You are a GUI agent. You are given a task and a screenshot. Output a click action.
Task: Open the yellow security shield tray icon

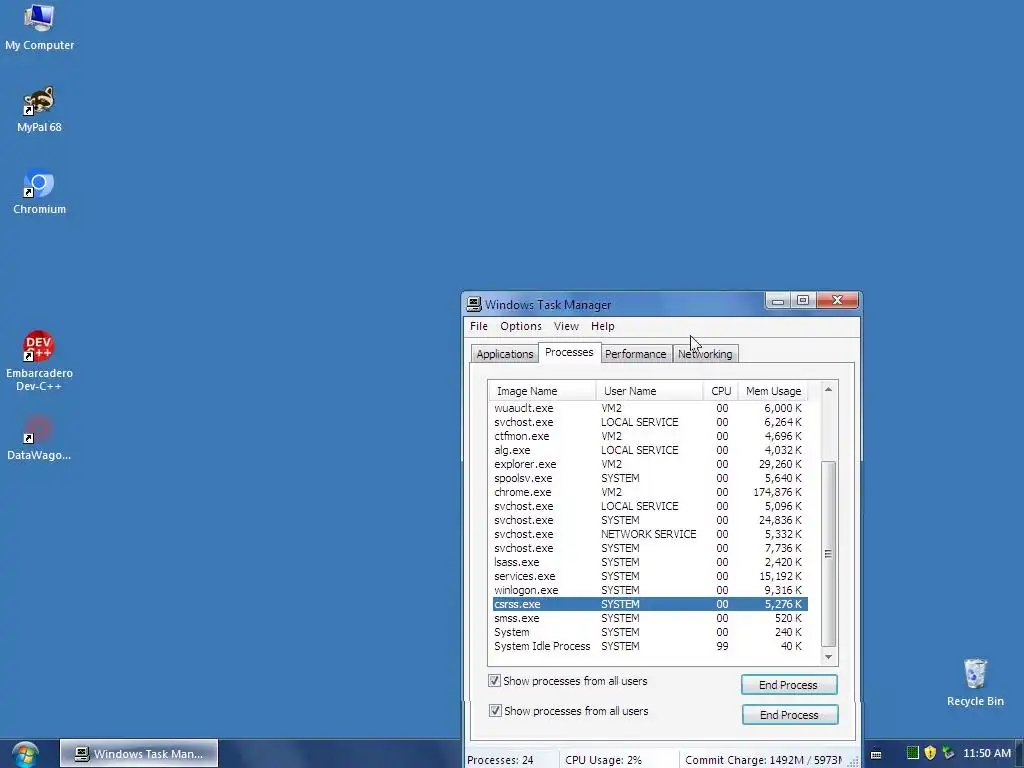click(930, 753)
